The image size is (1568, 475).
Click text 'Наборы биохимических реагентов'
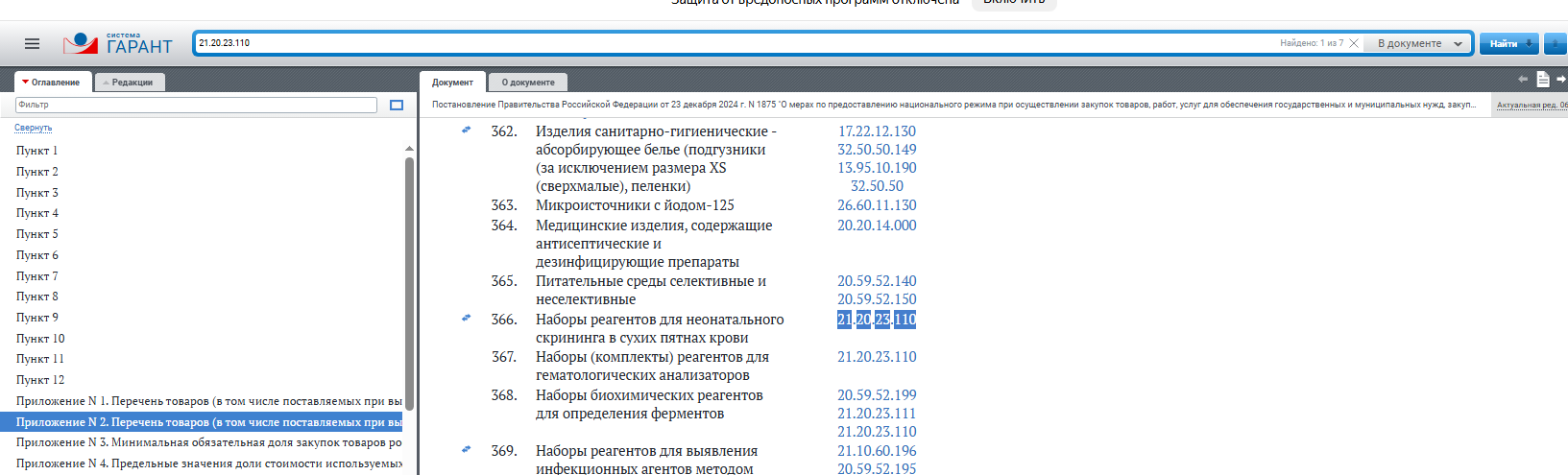coord(649,395)
